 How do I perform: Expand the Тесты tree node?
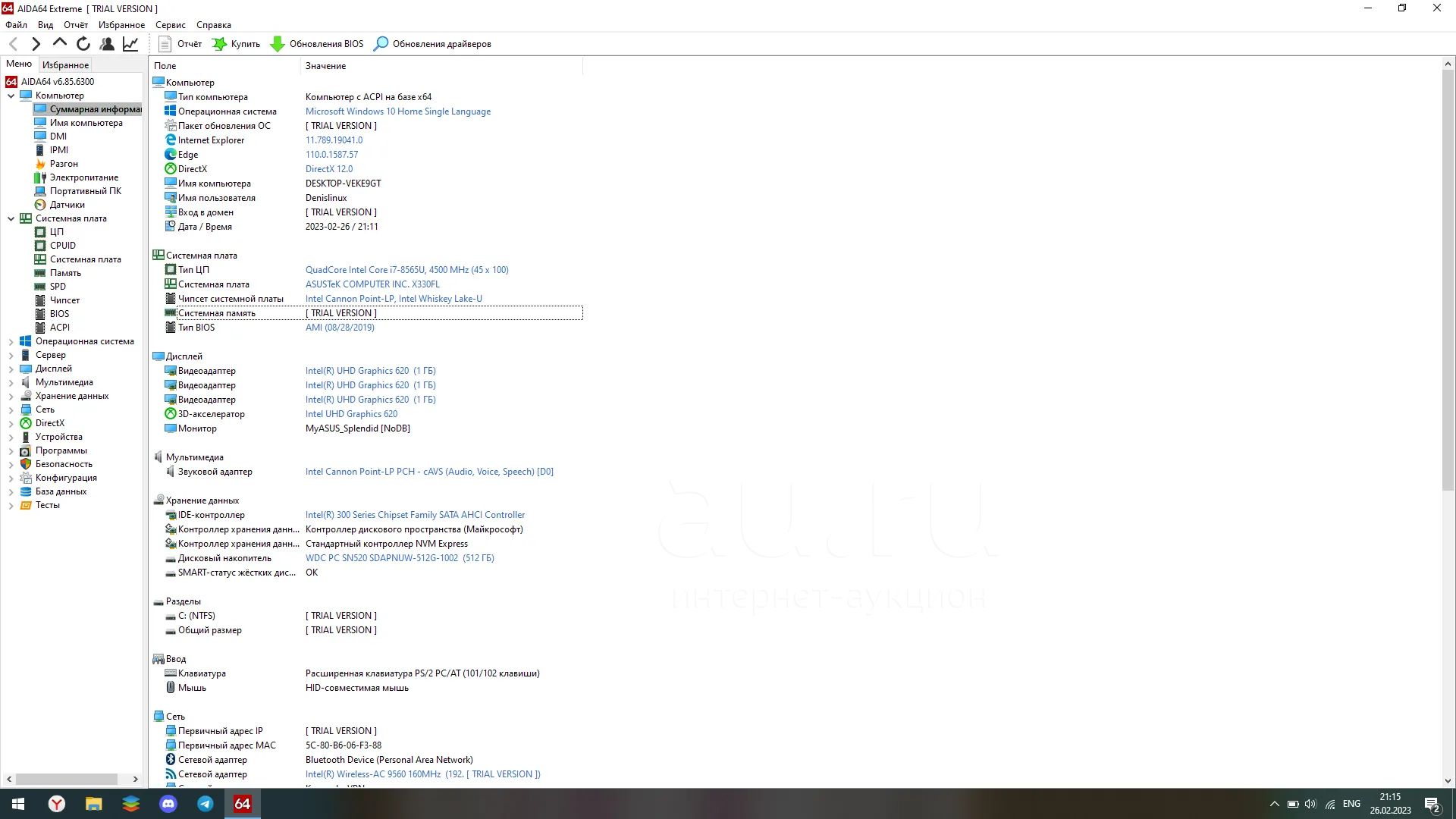pos(11,505)
